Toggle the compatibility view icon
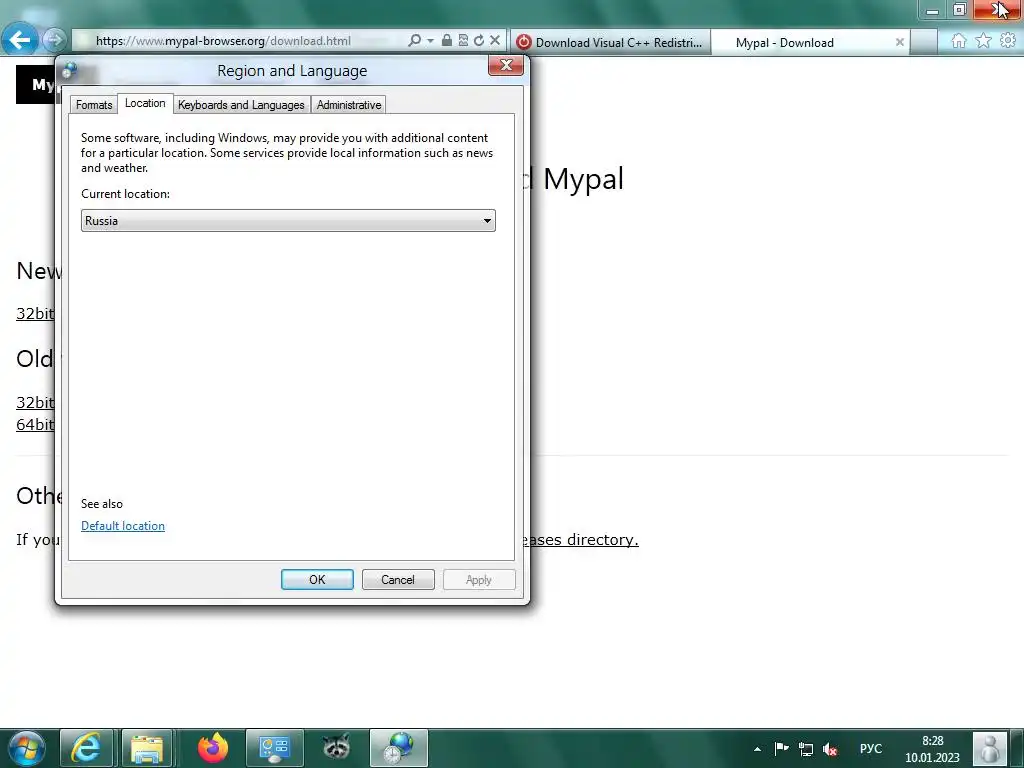The height and width of the screenshot is (768, 1024). (x=463, y=40)
